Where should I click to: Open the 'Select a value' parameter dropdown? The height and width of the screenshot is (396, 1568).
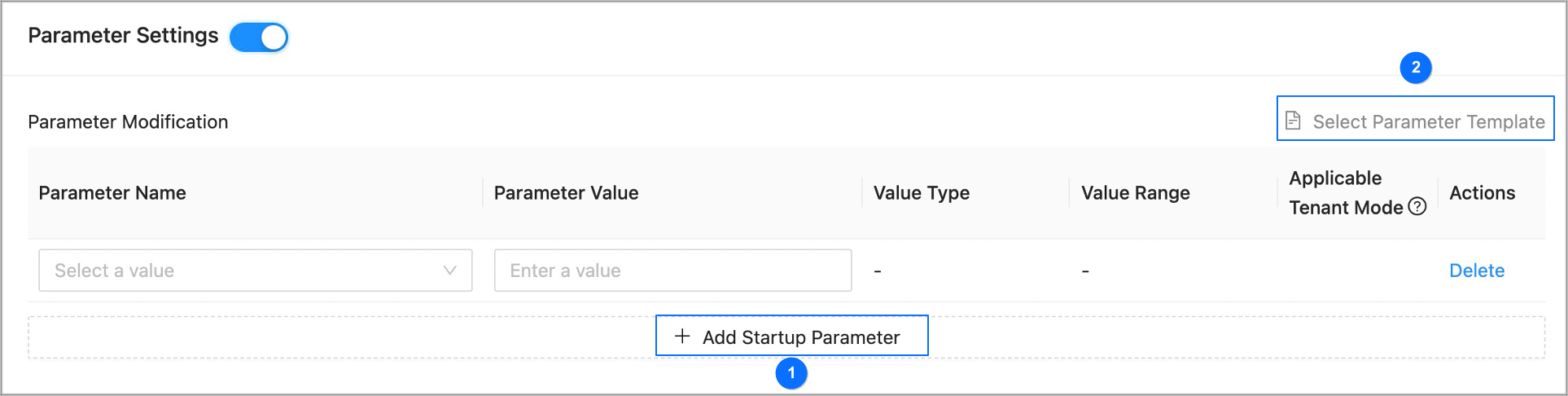point(244,271)
